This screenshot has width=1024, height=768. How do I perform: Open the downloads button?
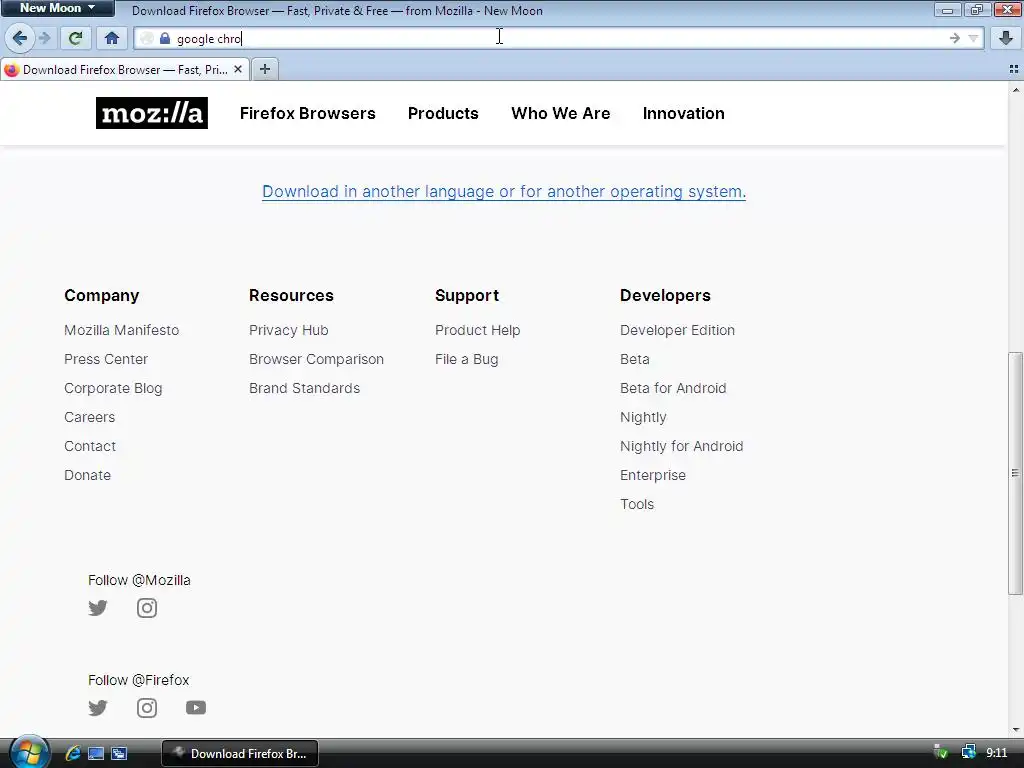[x=1006, y=38]
